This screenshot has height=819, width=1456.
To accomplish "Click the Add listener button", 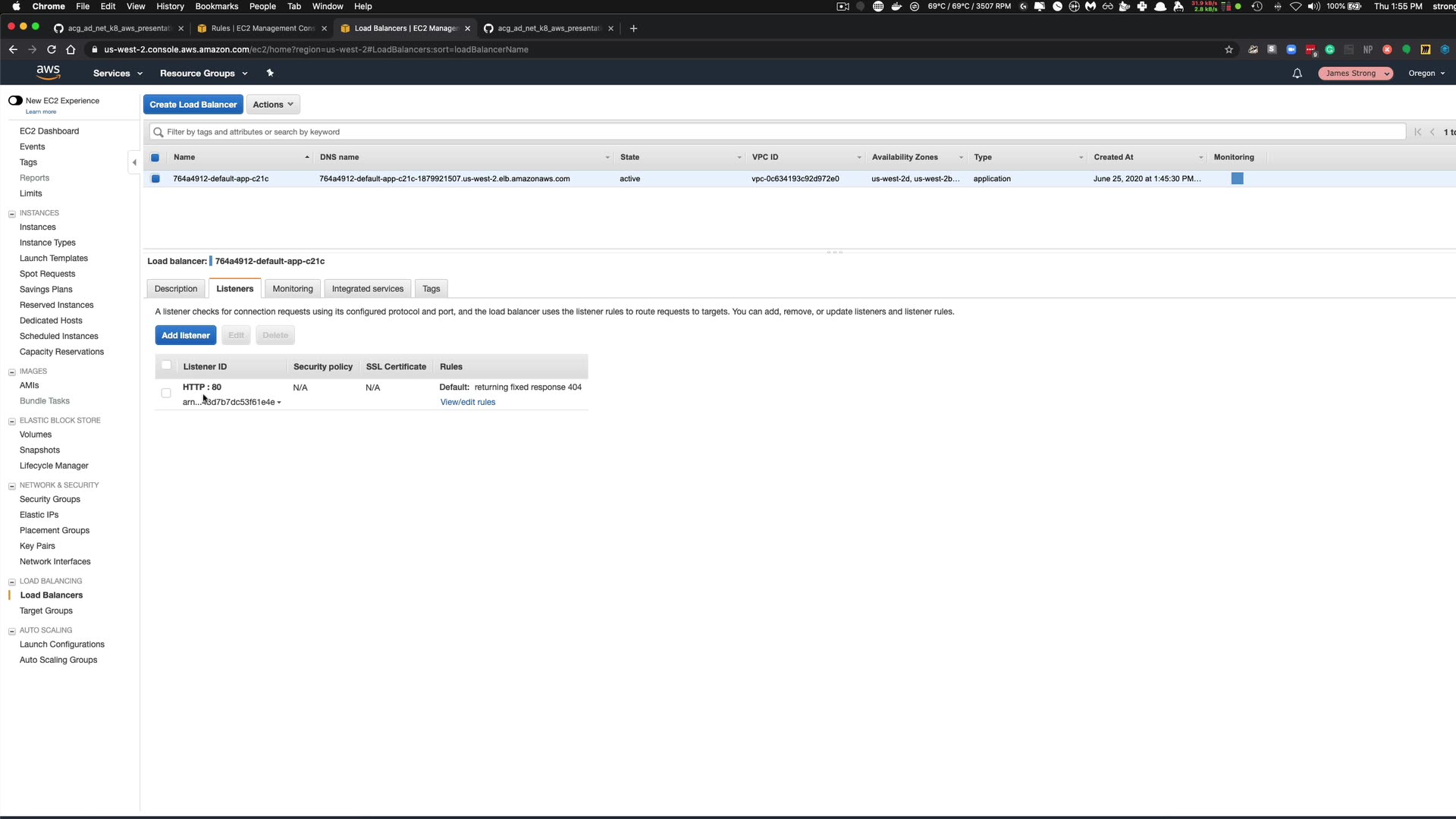I will point(186,335).
